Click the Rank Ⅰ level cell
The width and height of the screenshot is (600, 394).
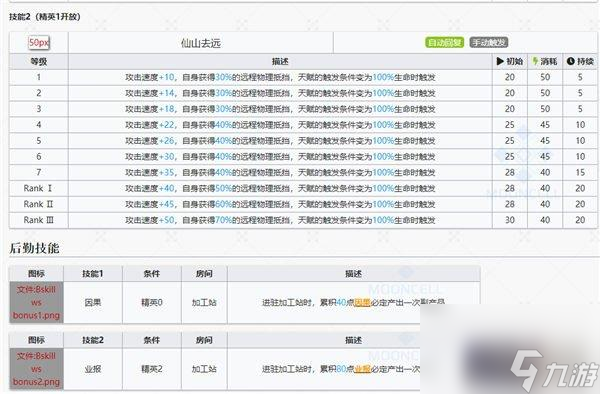tap(39, 188)
